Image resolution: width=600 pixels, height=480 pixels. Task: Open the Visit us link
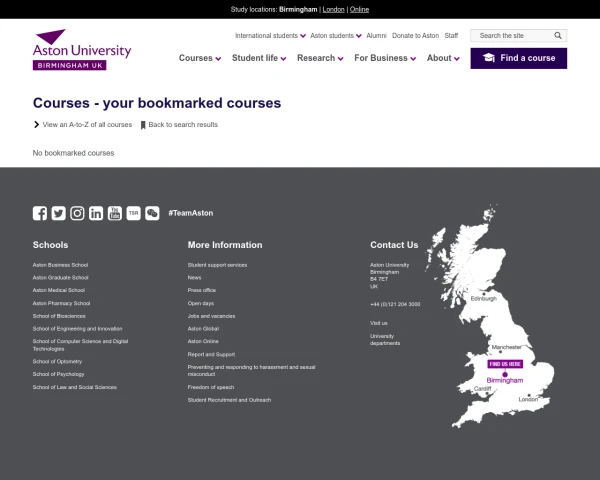pyautogui.click(x=378, y=323)
